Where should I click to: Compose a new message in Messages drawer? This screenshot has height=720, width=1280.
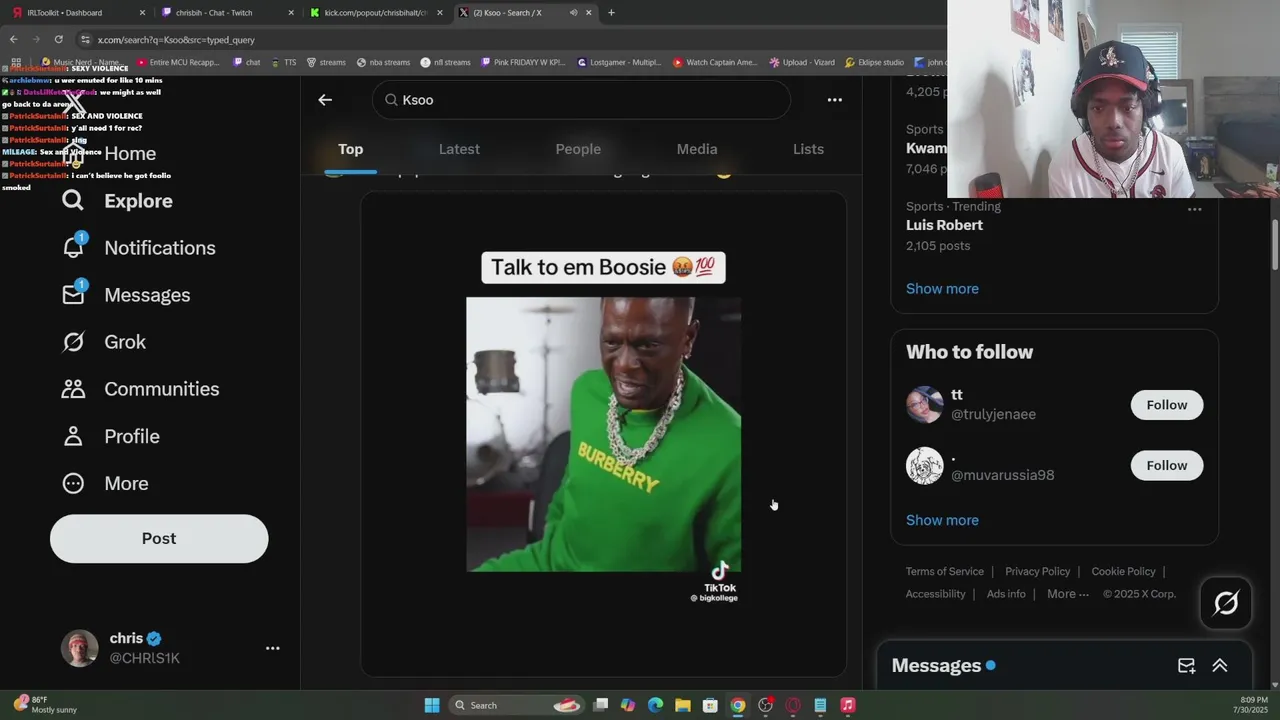pos(1186,666)
